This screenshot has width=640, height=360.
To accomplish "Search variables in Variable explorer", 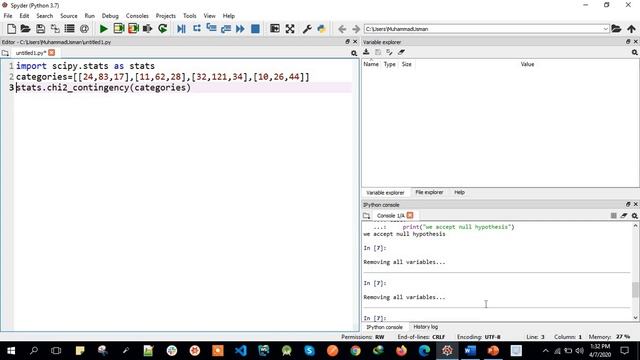I will [635, 53].
